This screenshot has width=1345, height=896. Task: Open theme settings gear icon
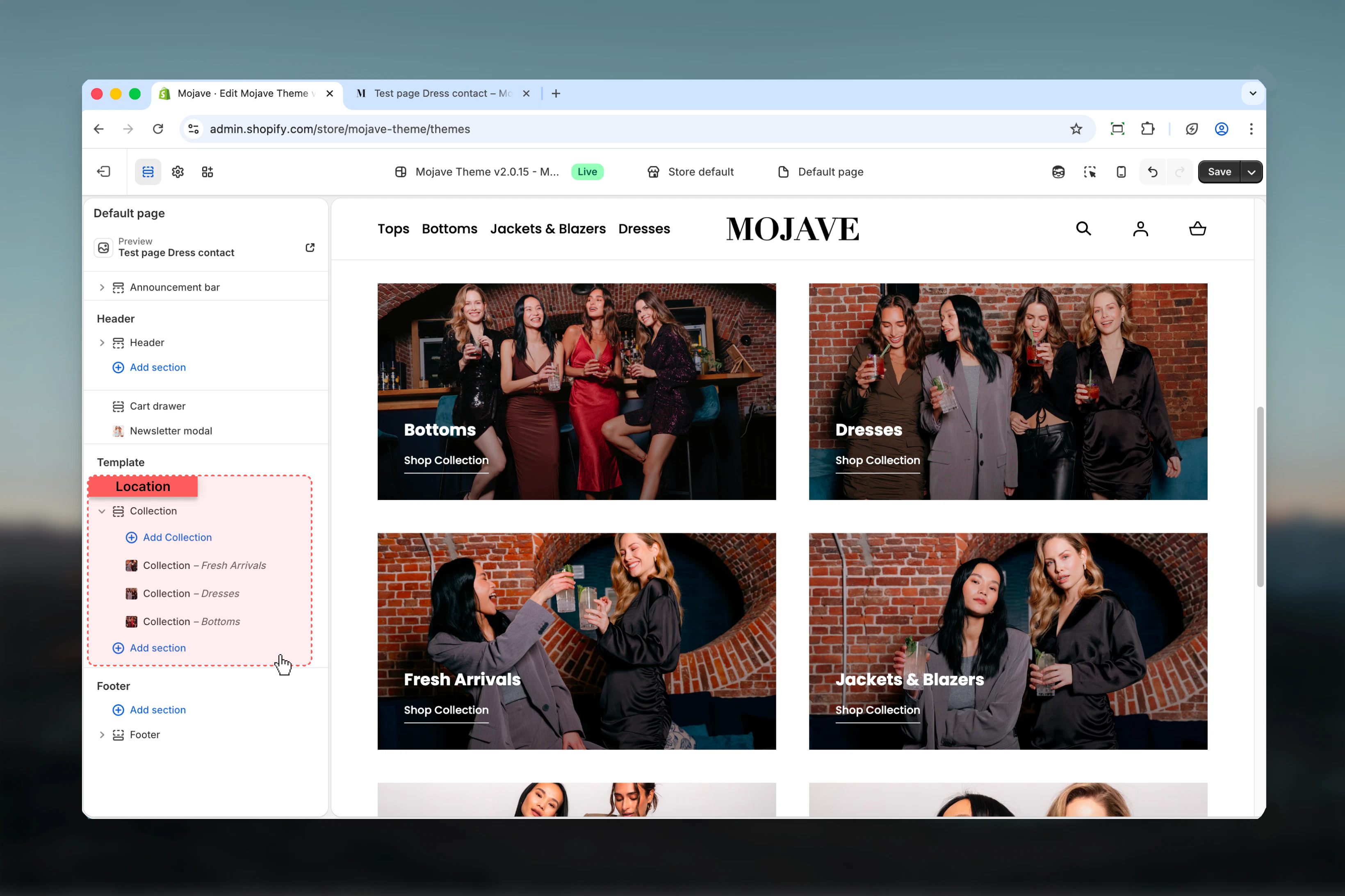(178, 171)
